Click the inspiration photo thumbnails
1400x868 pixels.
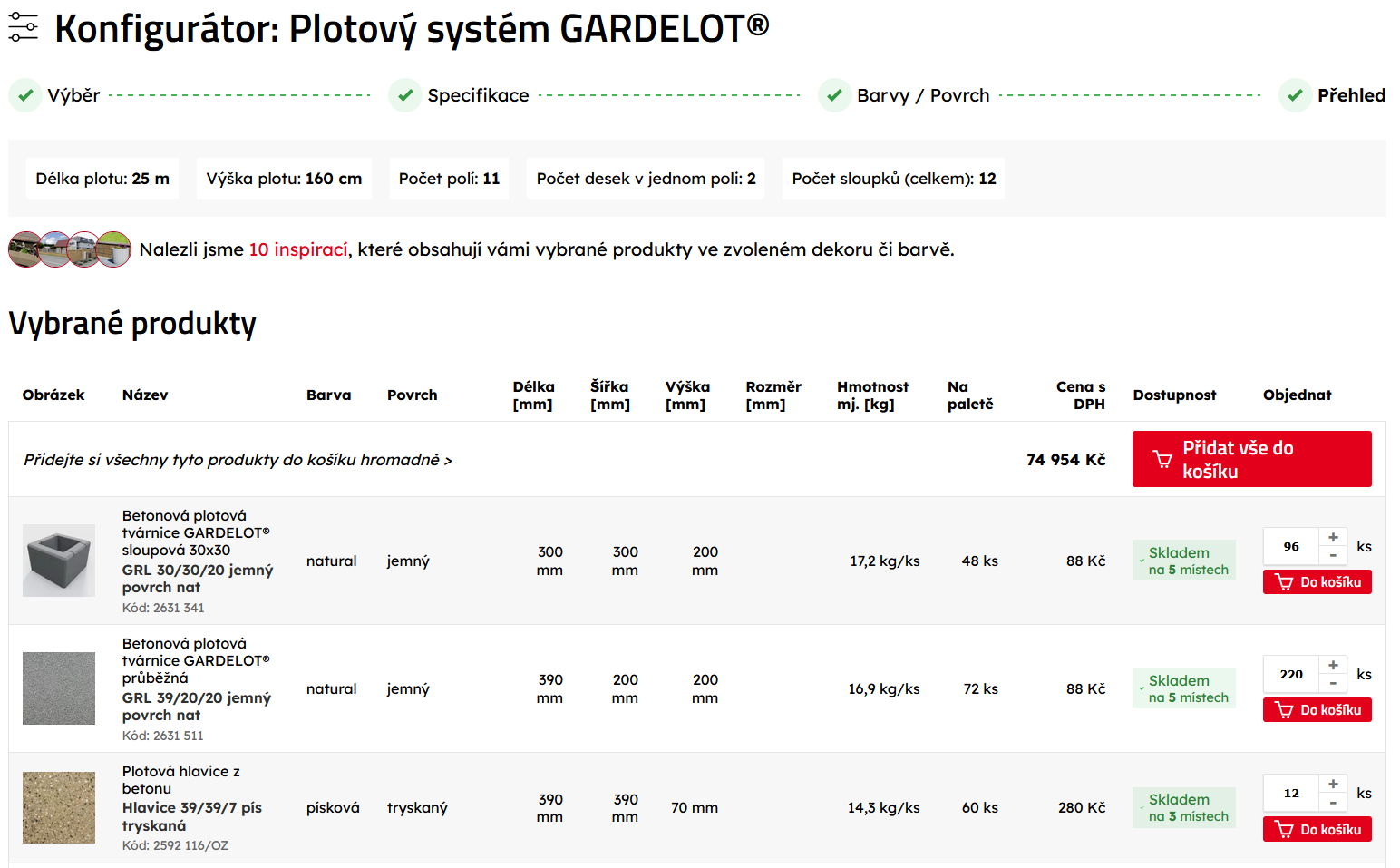[70, 249]
